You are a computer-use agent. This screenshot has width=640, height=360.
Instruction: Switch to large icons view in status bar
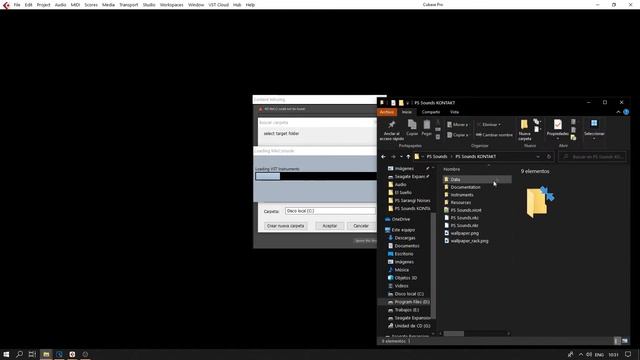pos(625,341)
